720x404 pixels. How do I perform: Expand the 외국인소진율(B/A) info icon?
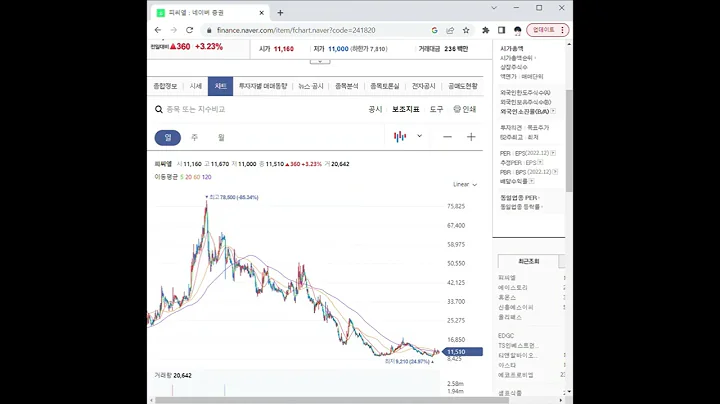pos(553,111)
